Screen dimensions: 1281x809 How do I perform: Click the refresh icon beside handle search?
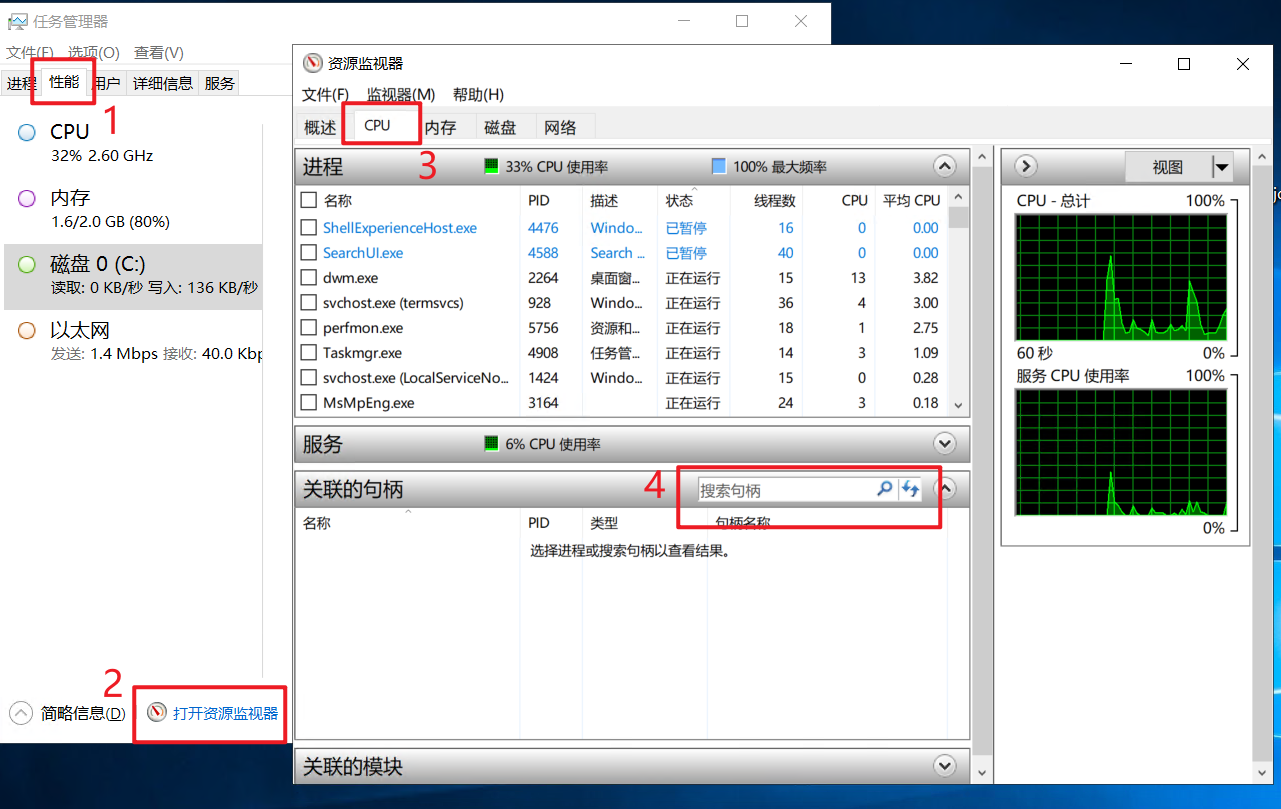coord(910,489)
